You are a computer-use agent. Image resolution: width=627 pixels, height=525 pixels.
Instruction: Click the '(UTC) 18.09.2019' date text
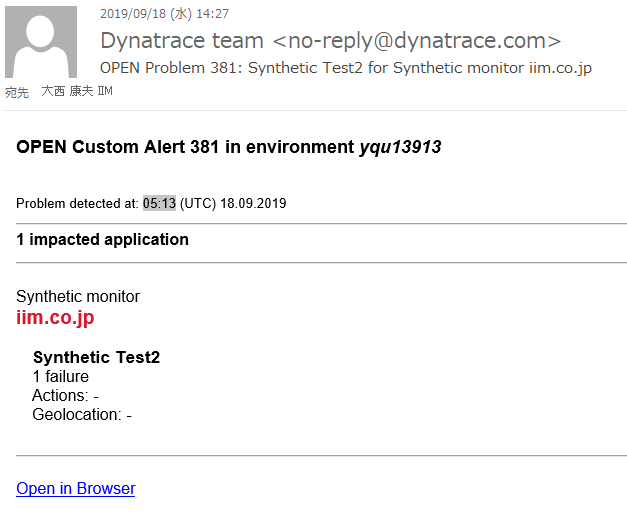tap(233, 203)
